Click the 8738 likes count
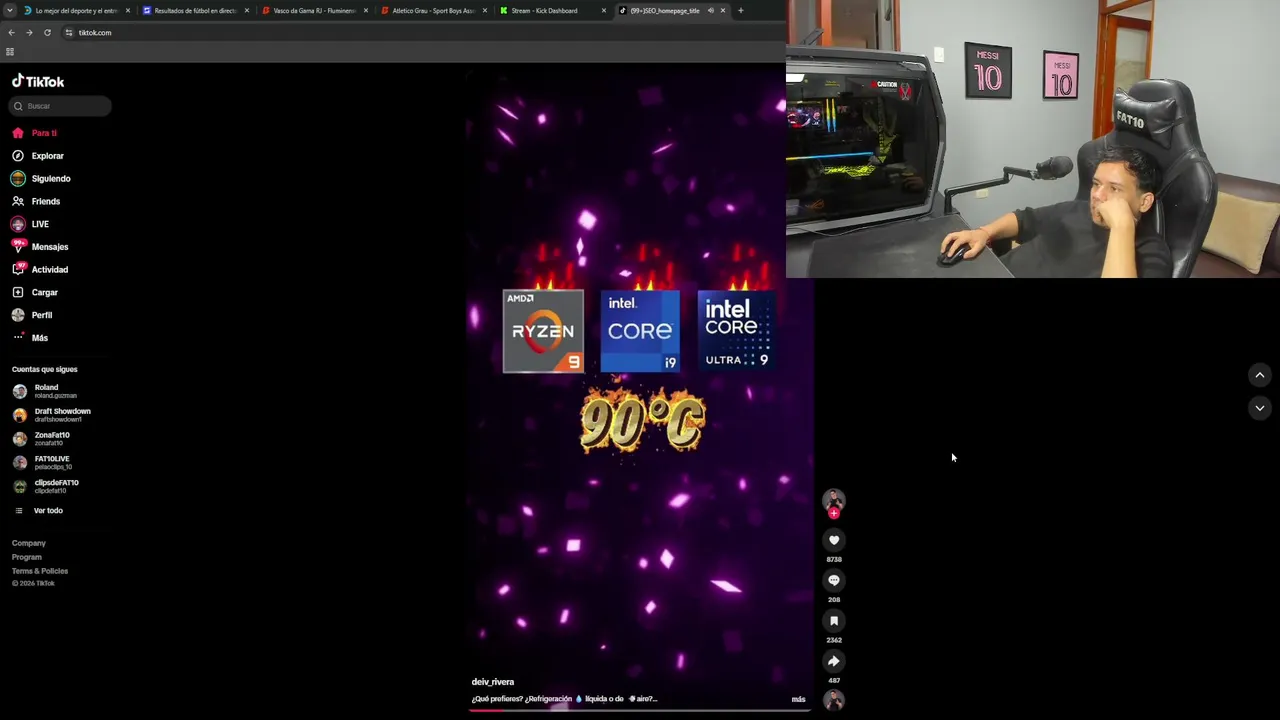Viewport: 1280px width, 720px height. (x=834, y=559)
